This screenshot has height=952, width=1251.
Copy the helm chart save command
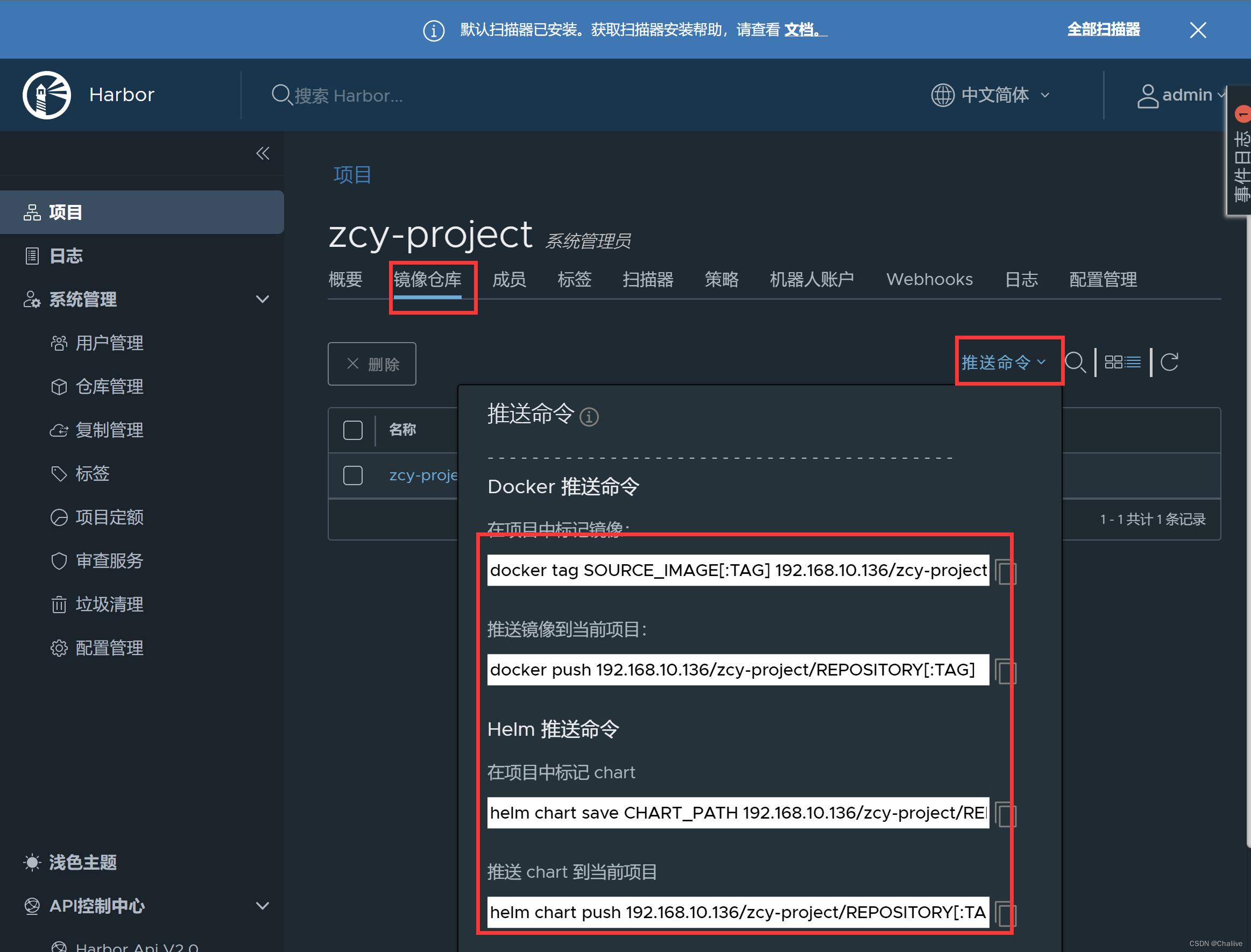pyautogui.click(x=1005, y=814)
